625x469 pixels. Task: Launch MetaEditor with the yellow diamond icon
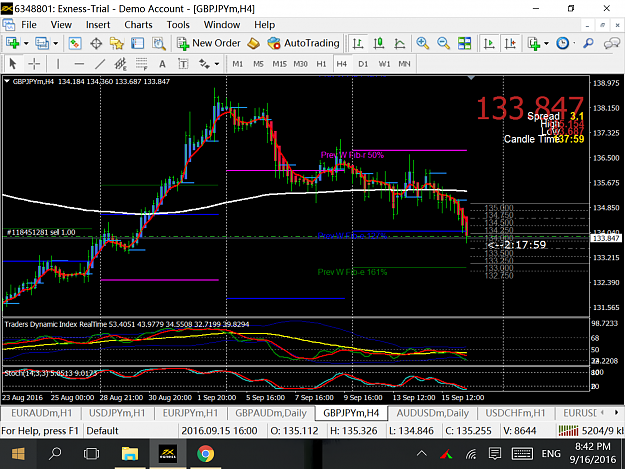(x=253, y=43)
